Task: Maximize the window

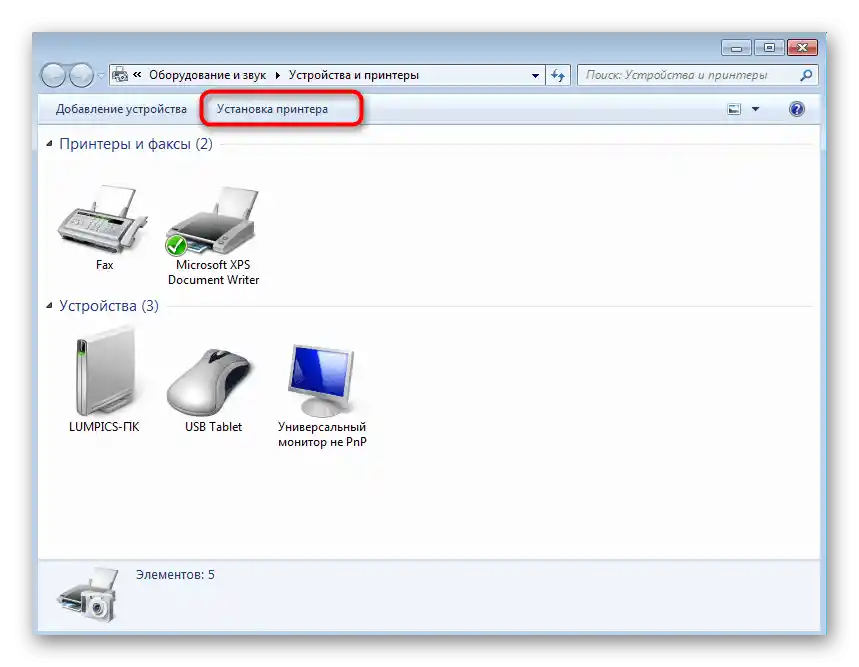Action: tap(769, 48)
